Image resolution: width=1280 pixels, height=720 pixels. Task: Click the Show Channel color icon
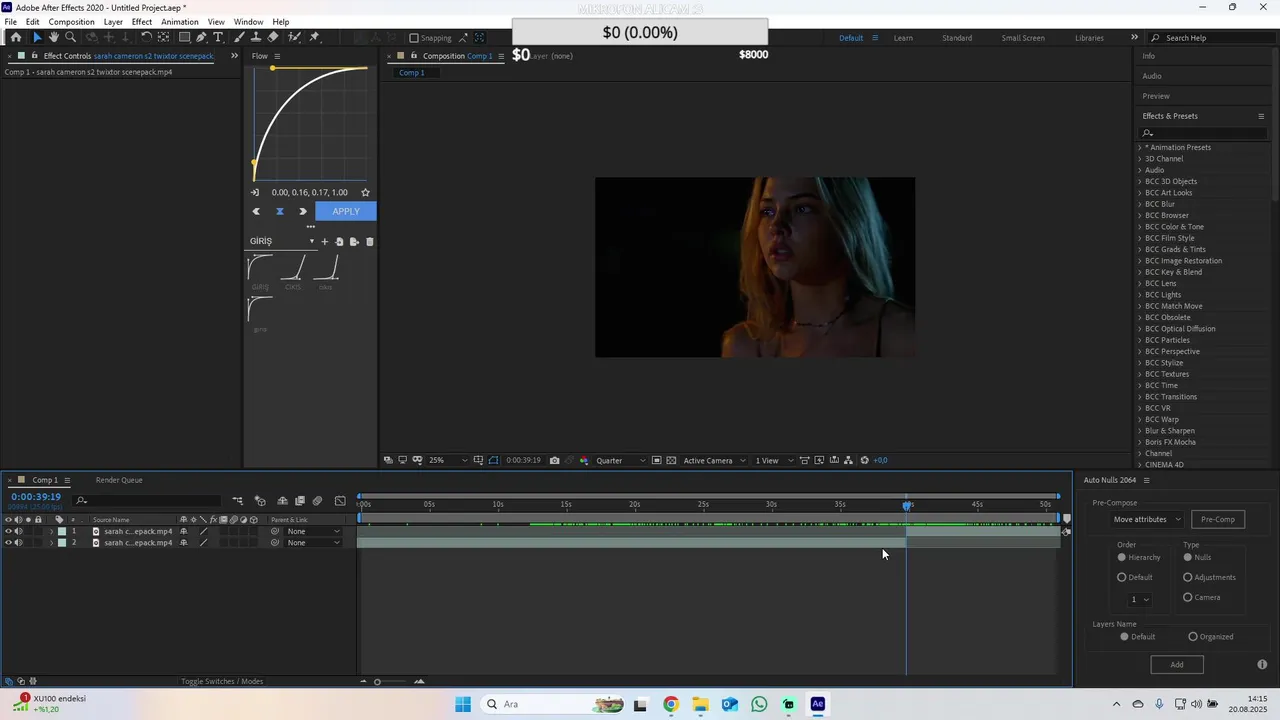(x=584, y=460)
